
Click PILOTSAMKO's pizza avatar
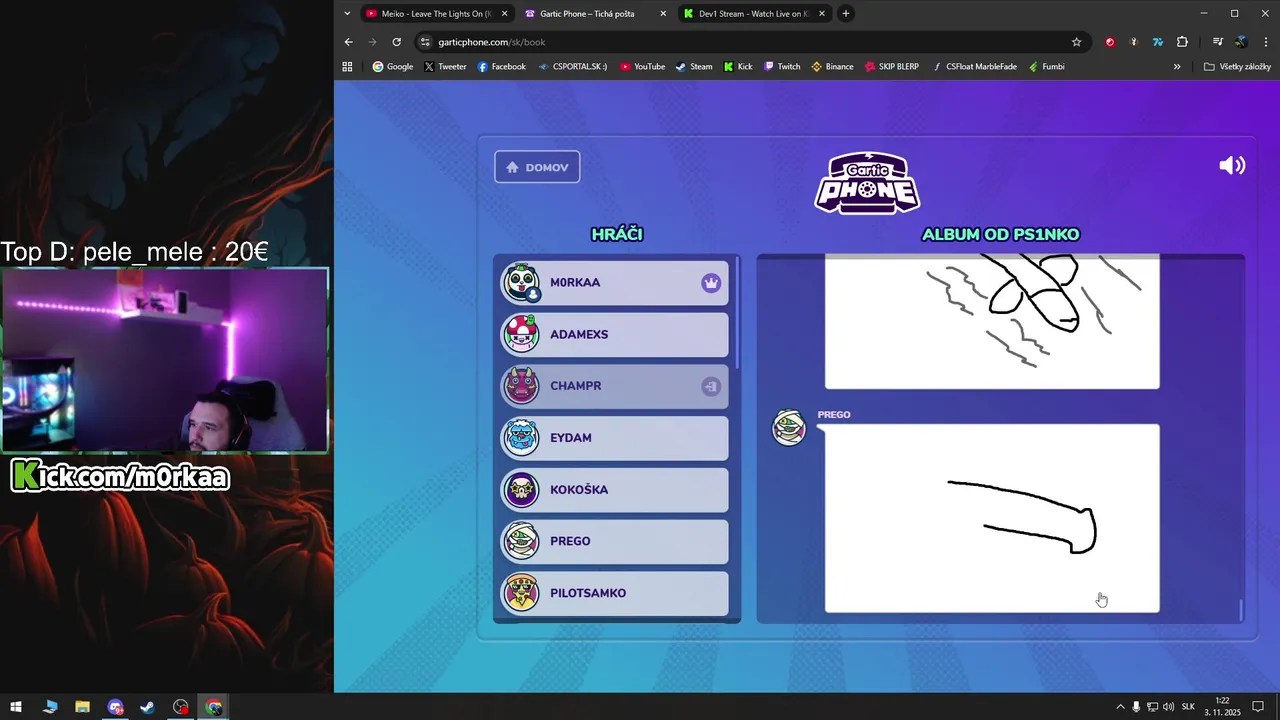521,593
